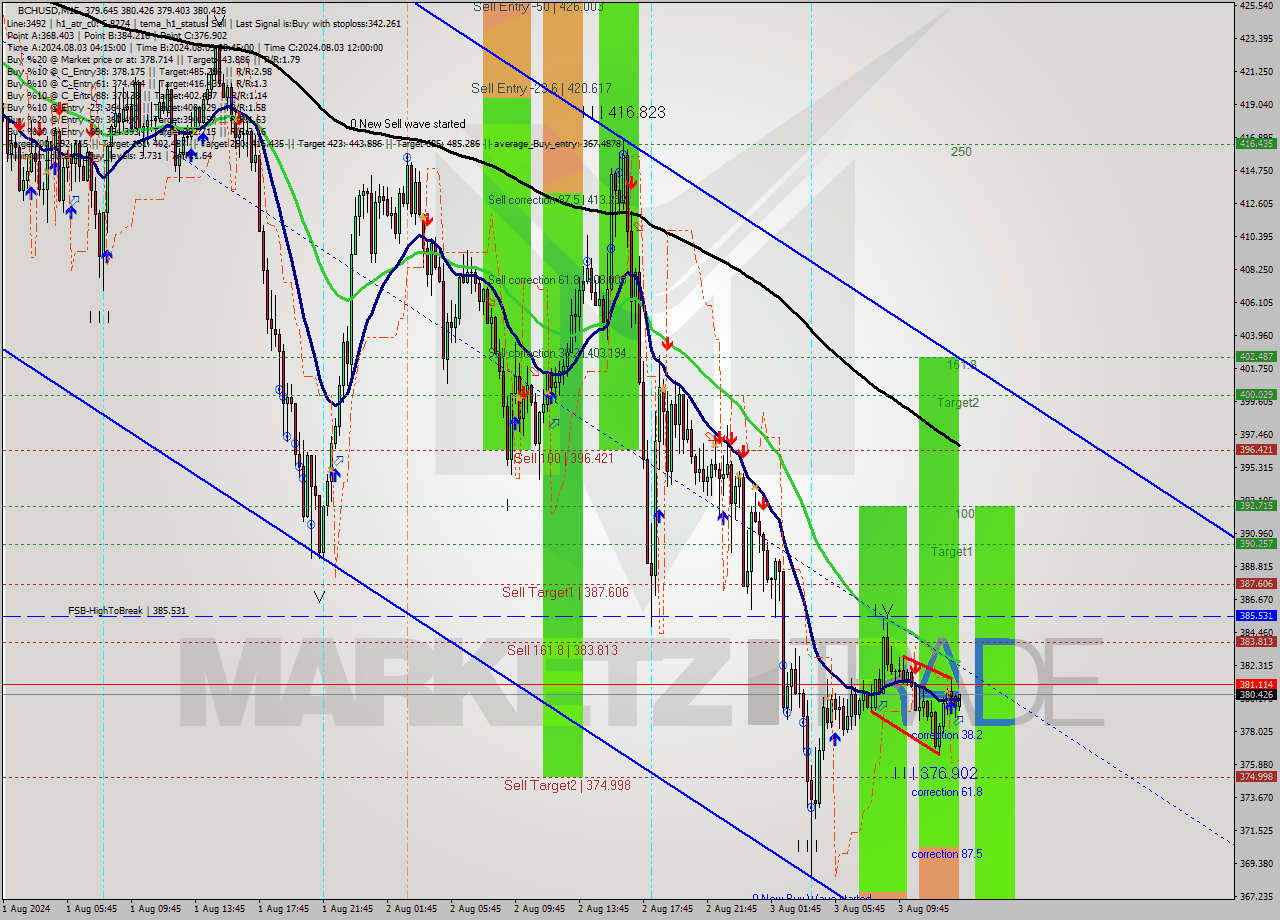Select the 'Sell Entry -50 | 426.003' label

click(x=538, y=6)
